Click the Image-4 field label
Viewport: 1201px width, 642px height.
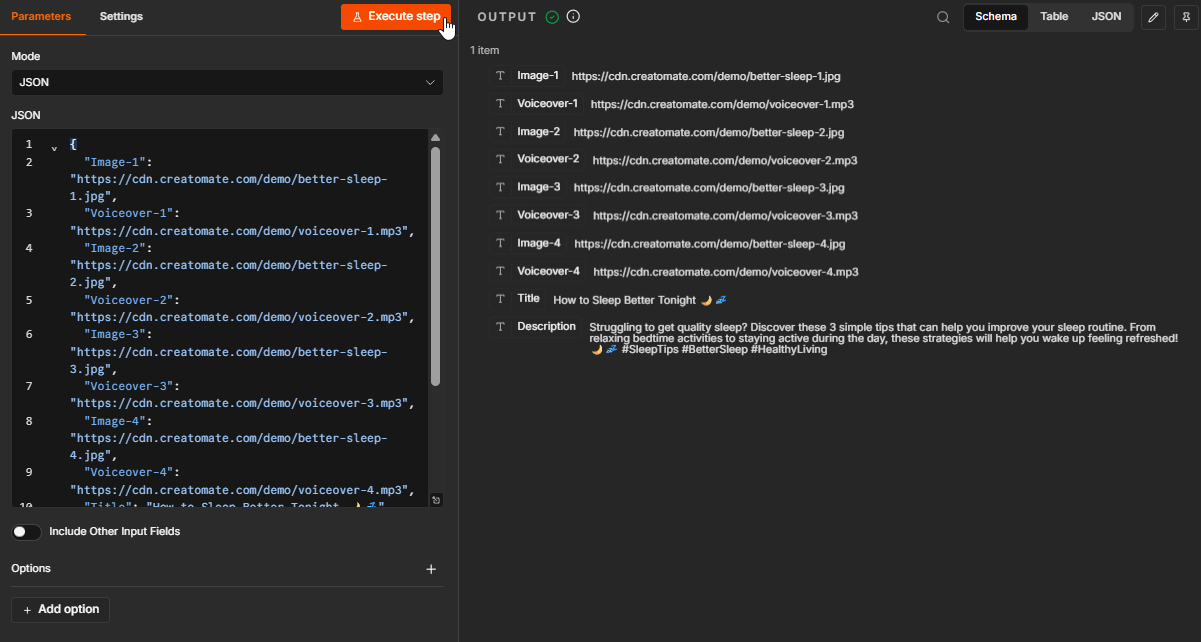[x=539, y=243]
